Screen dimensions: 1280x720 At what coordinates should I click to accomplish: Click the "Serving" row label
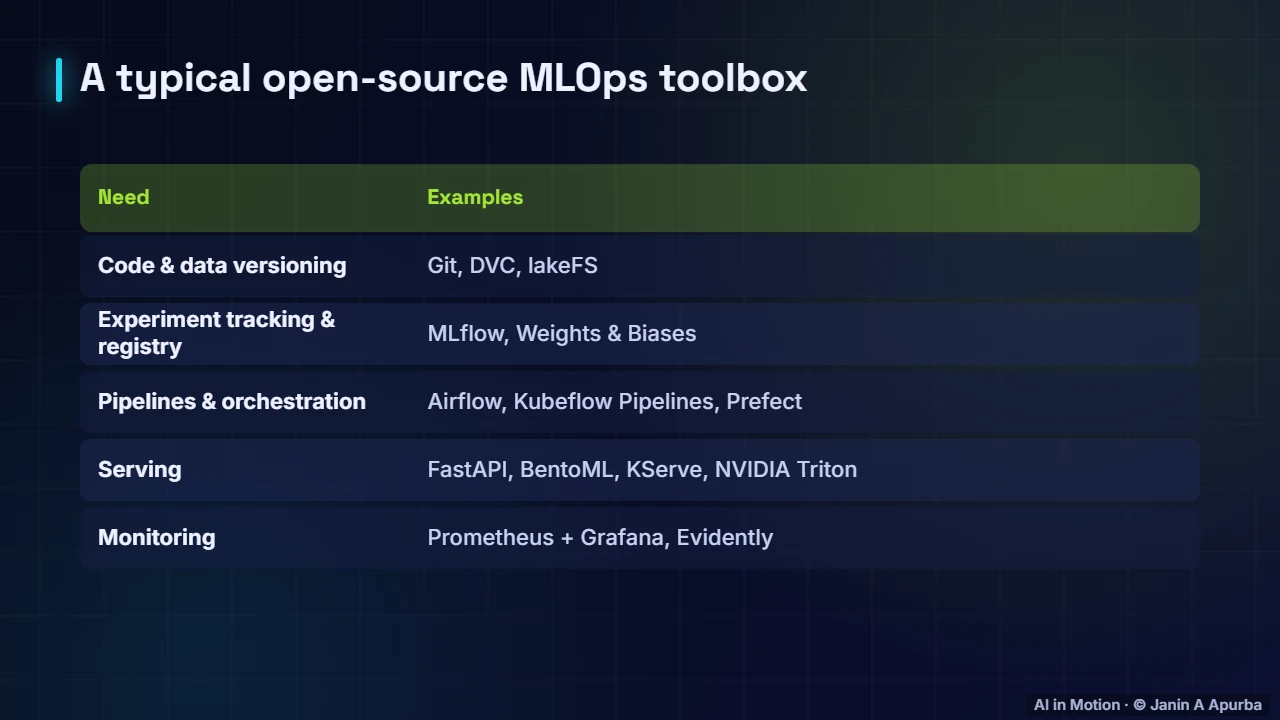coord(140,469)
